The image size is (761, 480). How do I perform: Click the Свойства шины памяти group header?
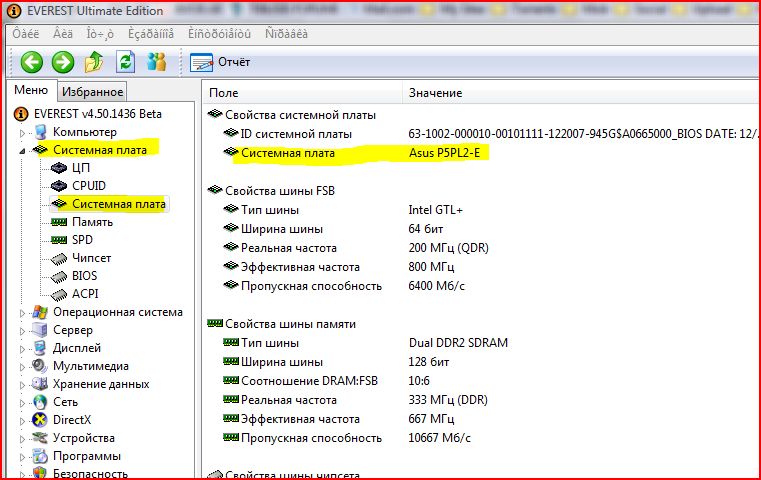pyautogui.click(x=290, y=324)
